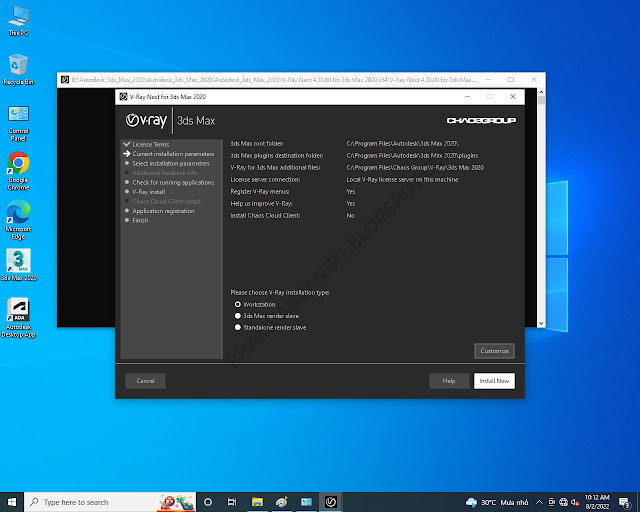
Task: Click the 'No' value for Chaos Cloud Client
Action: coord(350,216)
